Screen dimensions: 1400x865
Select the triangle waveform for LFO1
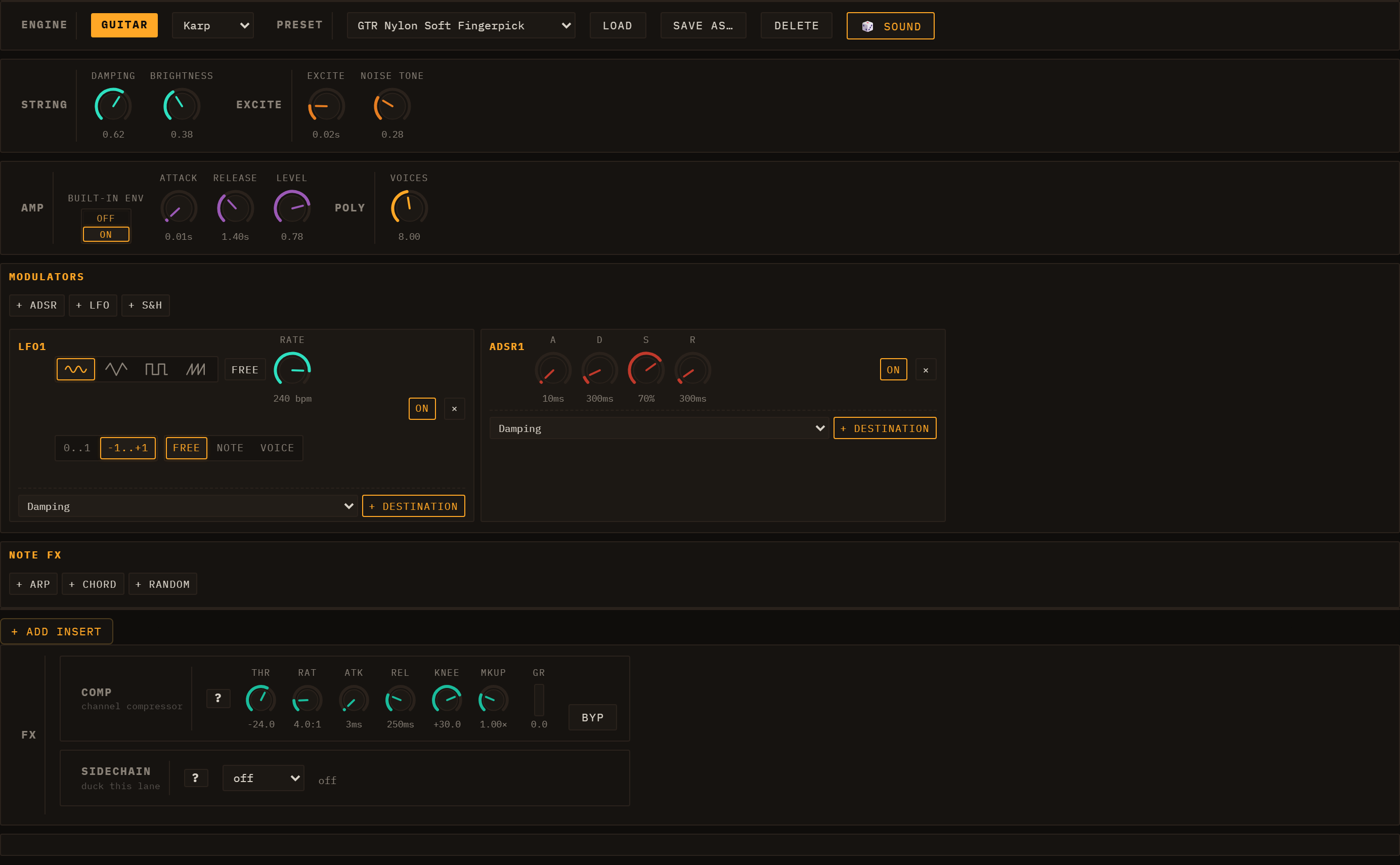point(116,370)
